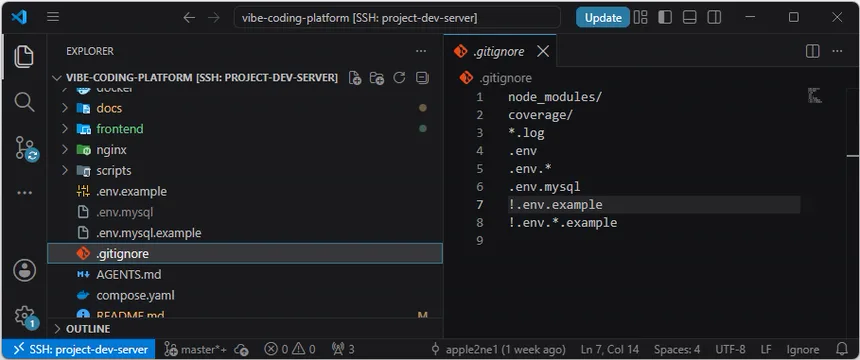Open Customize Layout icon
The width and height of the screenshot is (860, 360).
click(641, 18)
